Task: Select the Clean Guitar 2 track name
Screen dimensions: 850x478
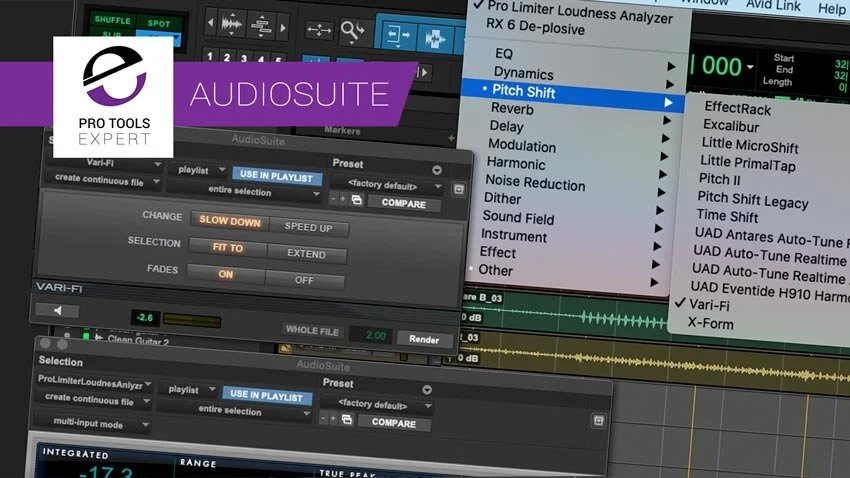Action: pos(138,341)
